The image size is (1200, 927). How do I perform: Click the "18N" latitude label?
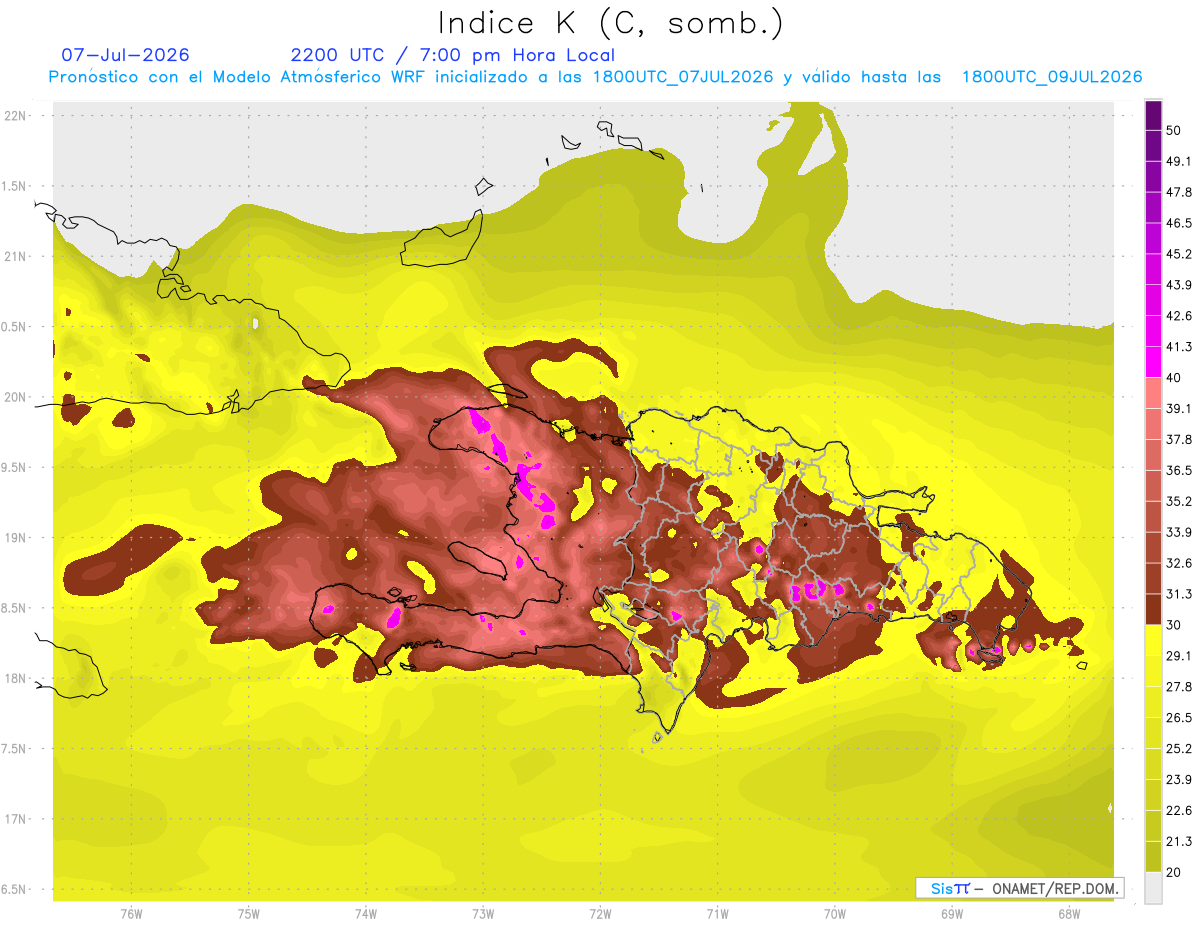click(14, 679)
